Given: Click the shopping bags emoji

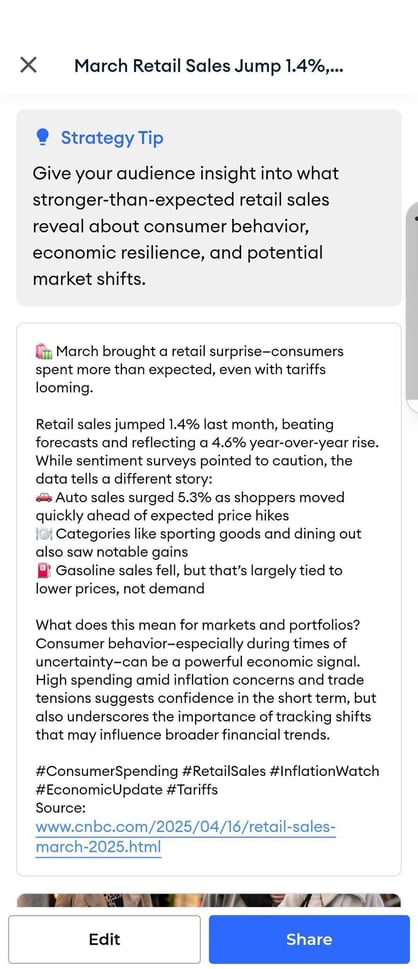Looking at the screenshot, I should (44, 352).
